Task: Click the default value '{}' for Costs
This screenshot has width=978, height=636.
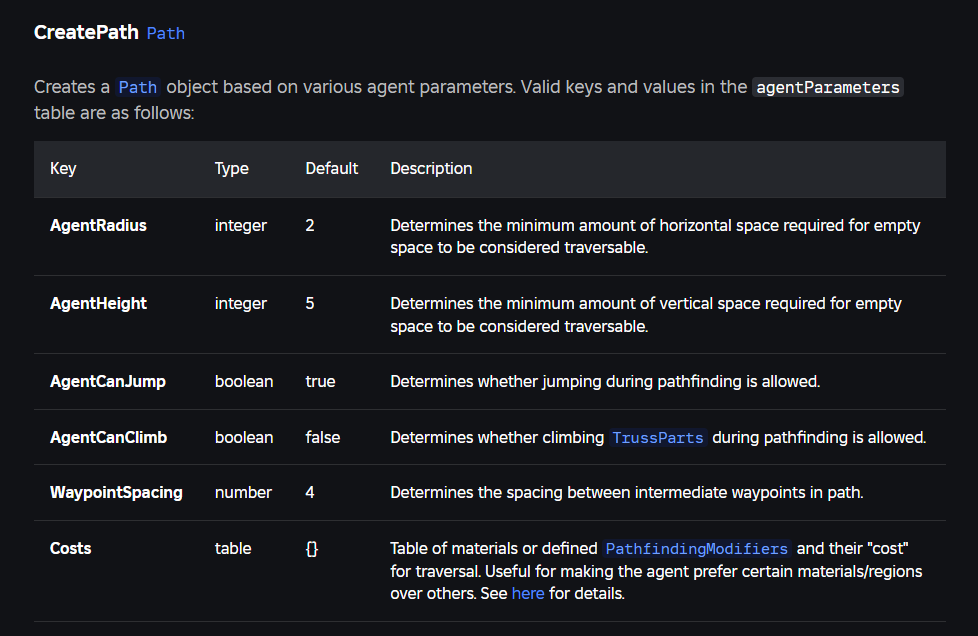Action: (x=311, y=548)
